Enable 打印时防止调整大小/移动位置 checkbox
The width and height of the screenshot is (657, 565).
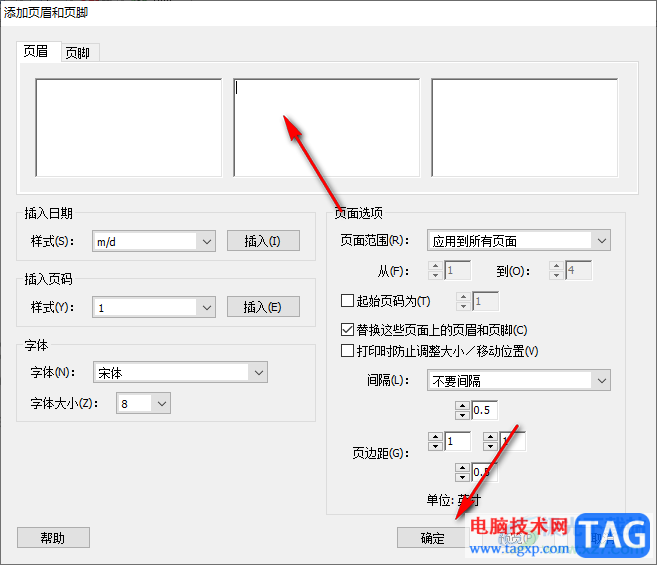pos(347,350)
